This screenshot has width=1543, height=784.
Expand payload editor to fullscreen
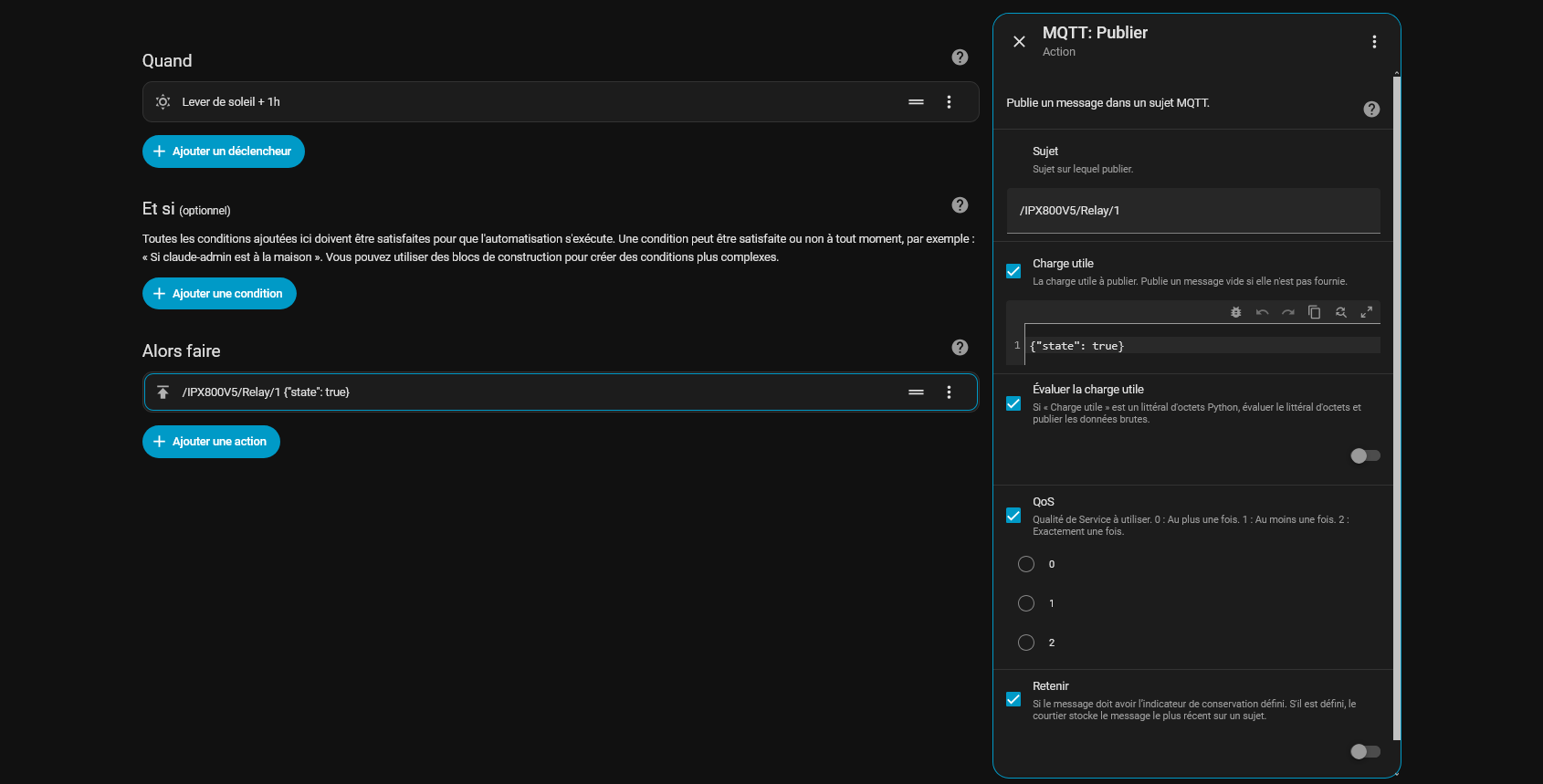pyautogui.click(x=1367, y=312)
